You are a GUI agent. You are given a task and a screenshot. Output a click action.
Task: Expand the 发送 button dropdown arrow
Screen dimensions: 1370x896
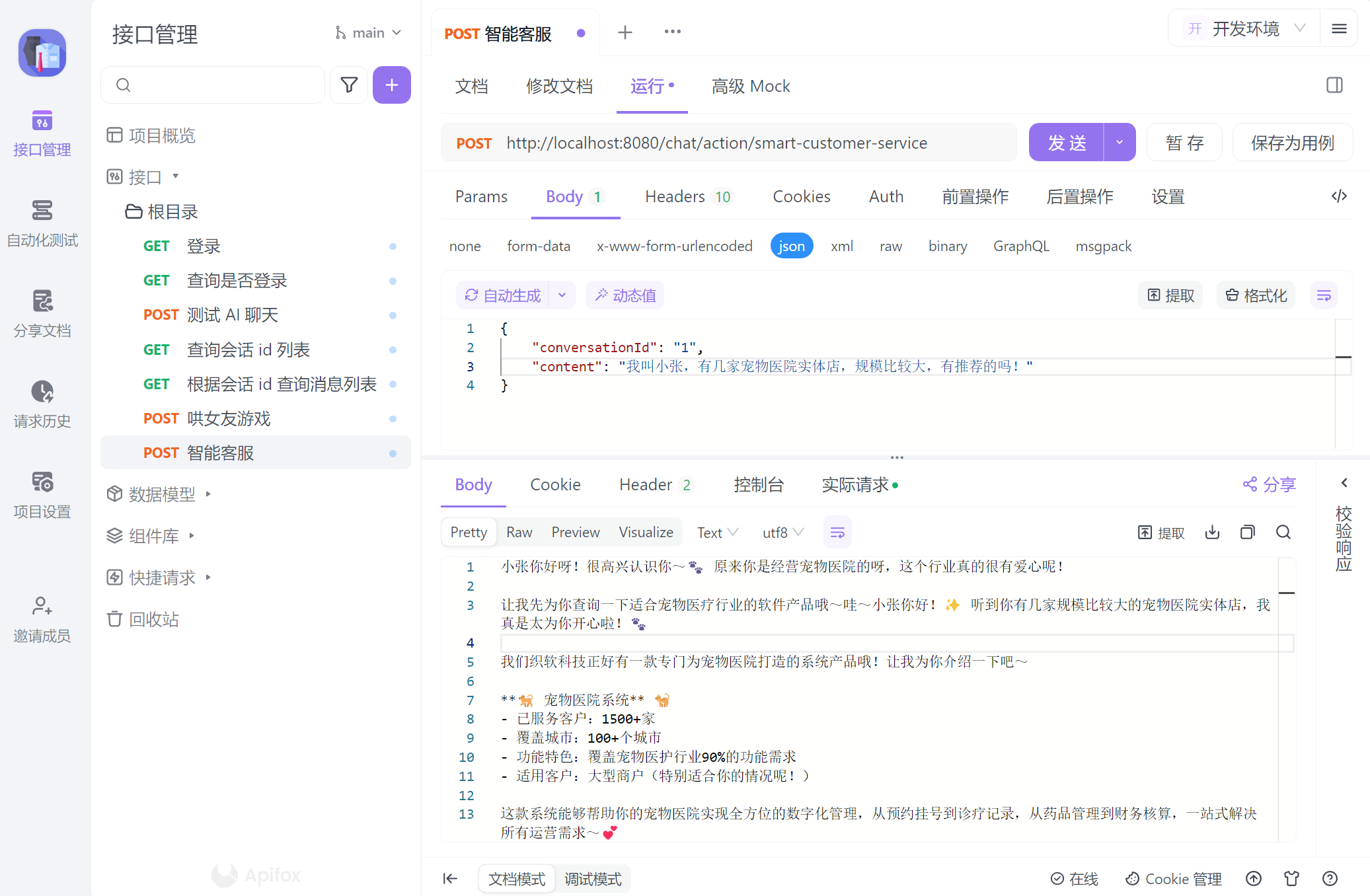tap(1120, 143)
